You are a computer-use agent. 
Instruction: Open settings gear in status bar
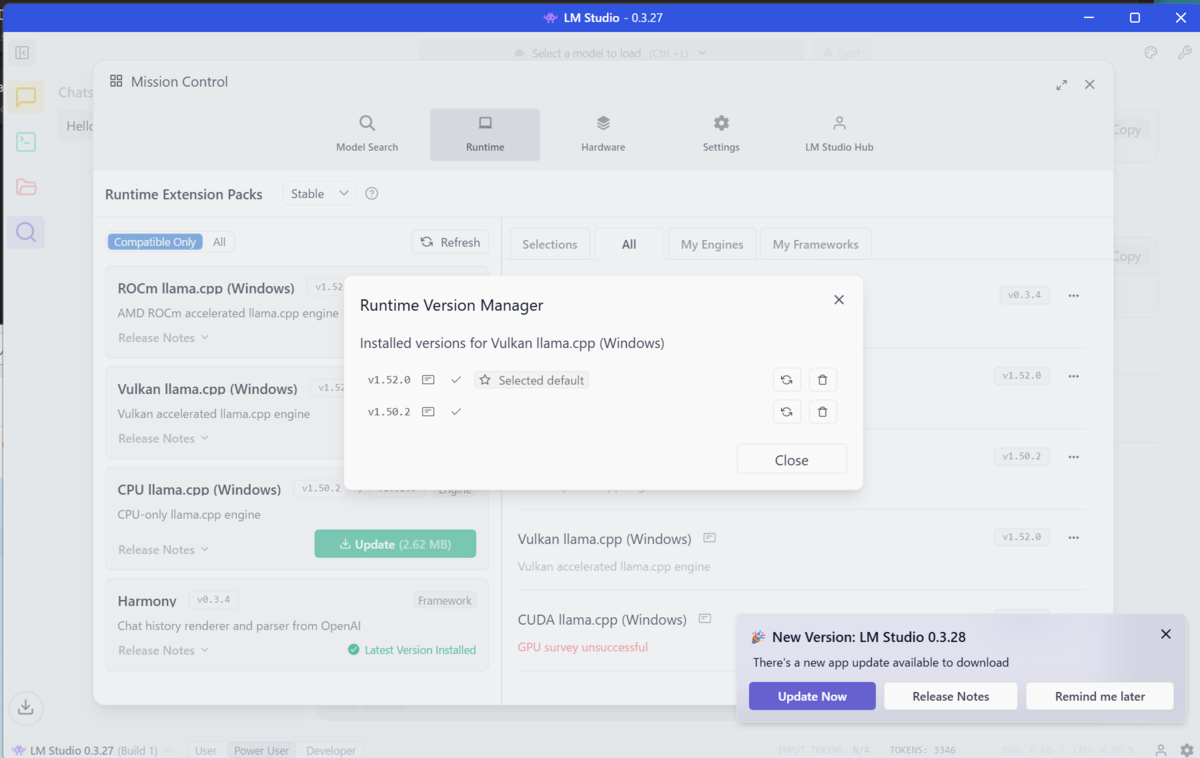coord(1186,750)
